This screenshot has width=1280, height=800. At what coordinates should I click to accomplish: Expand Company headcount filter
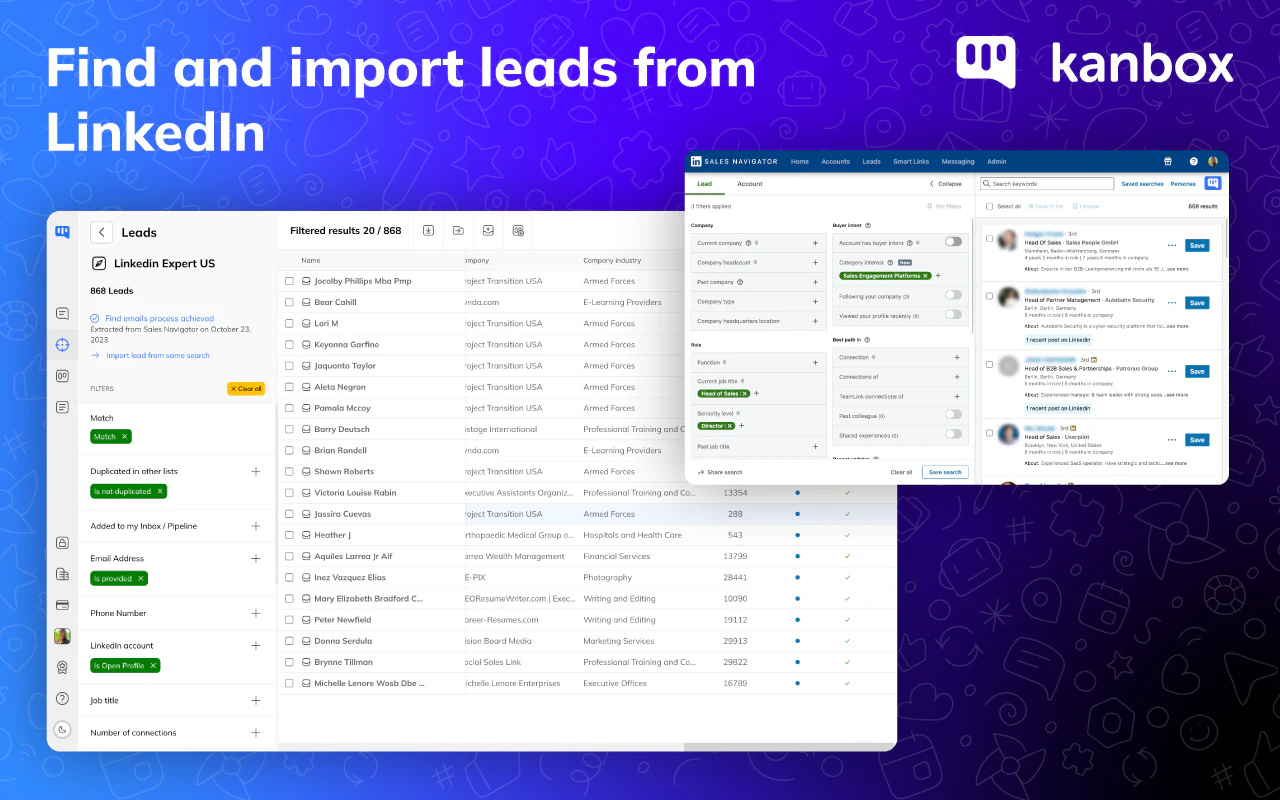point(815,262)
